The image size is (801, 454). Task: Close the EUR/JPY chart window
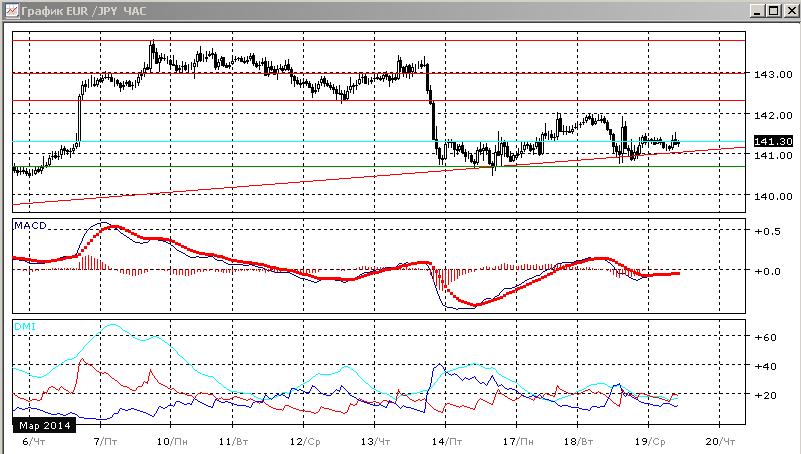pos(791,11)
